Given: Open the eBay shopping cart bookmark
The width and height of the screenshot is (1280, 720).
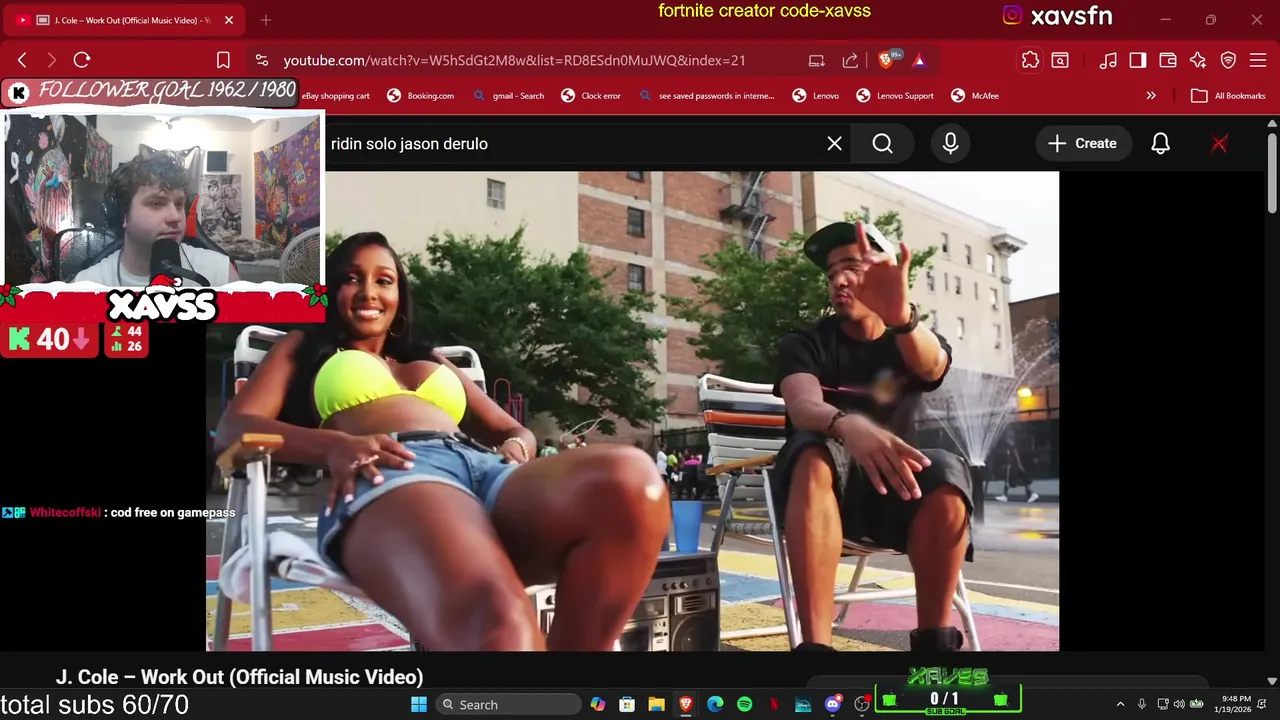Looking at the screenshot, I should click(x=336, y=96).
